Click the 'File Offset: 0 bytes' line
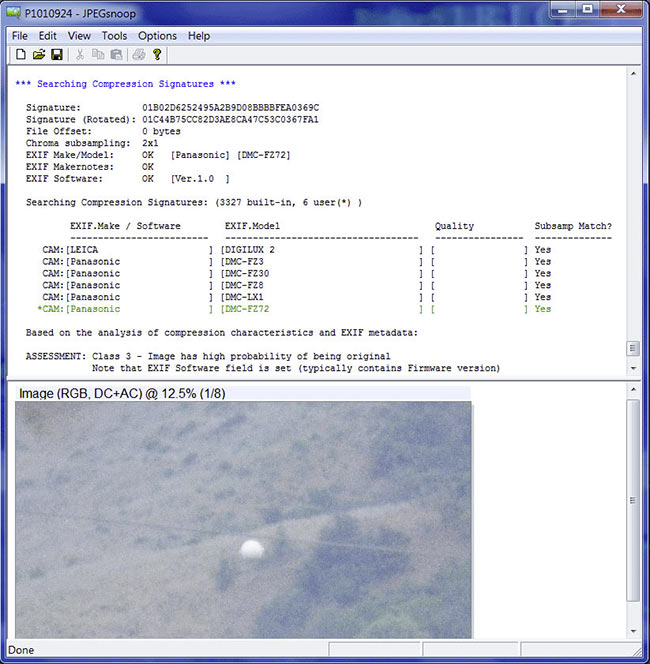The image size is (650, 664). click(x=103, y=131)
